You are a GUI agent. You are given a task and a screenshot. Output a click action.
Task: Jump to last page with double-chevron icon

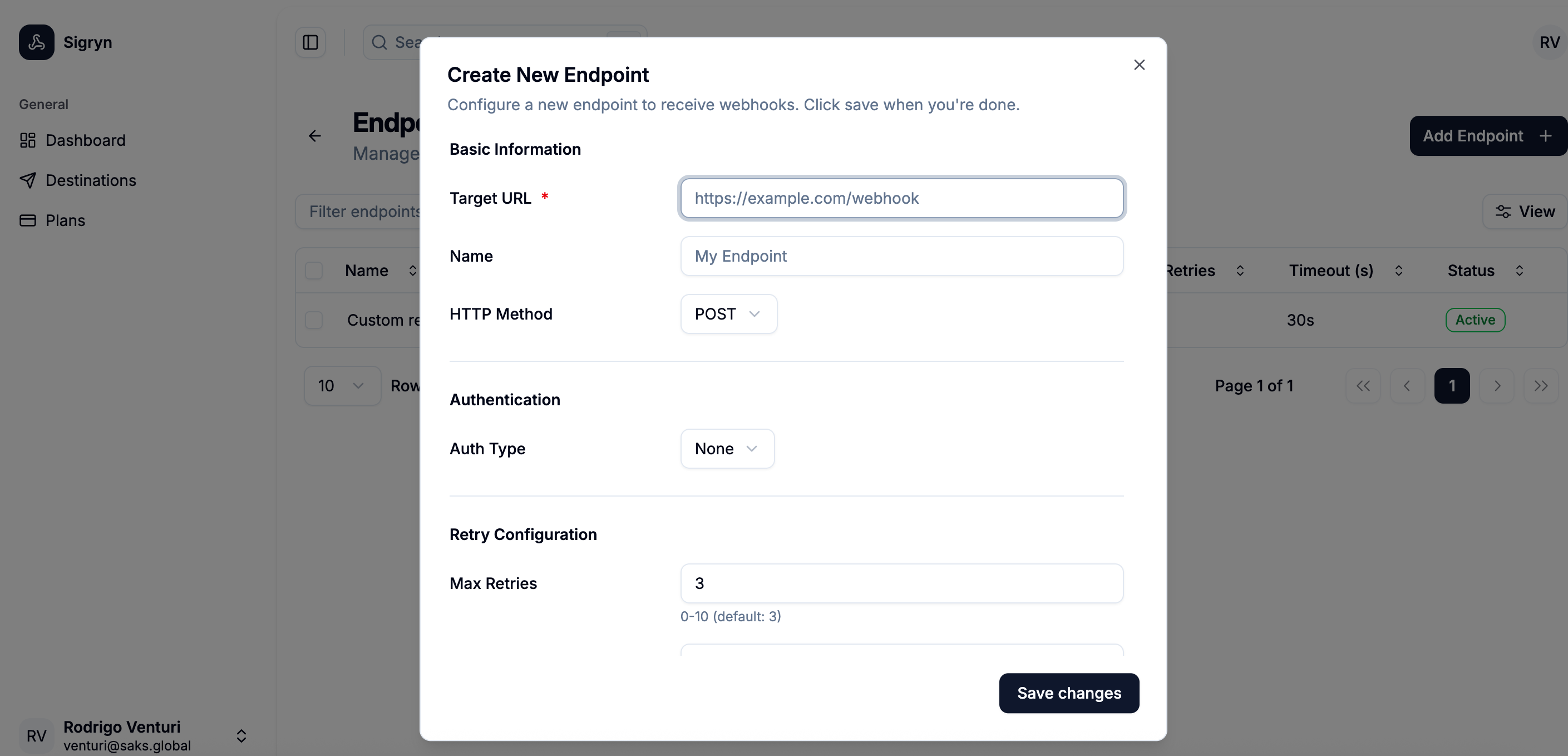click(x=1541, y=386)
